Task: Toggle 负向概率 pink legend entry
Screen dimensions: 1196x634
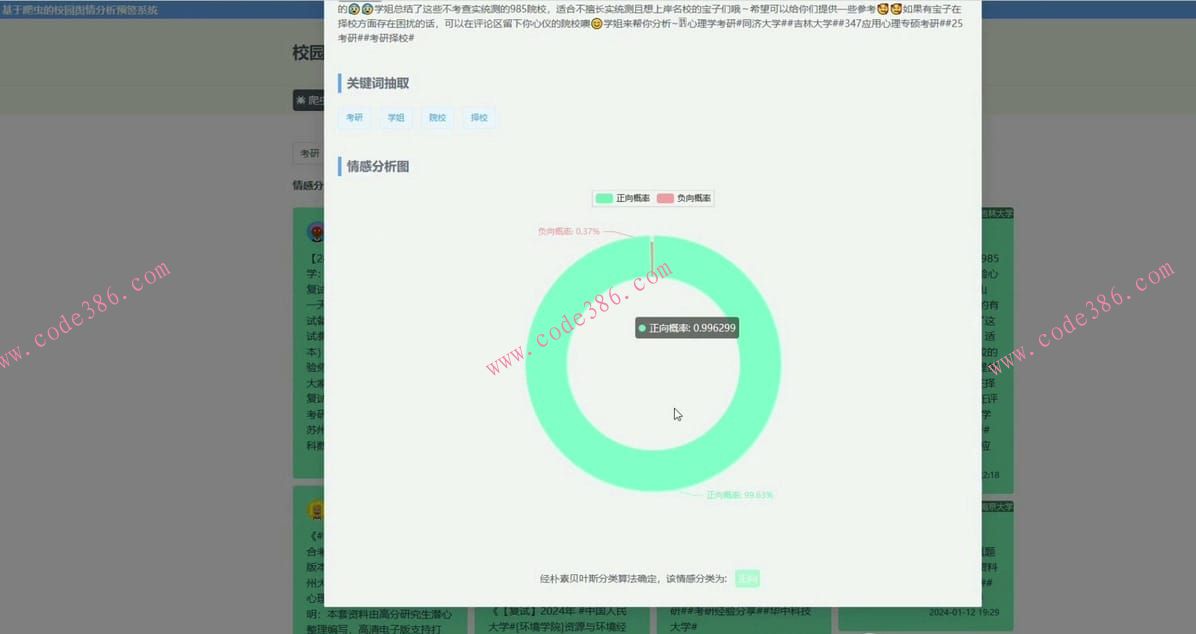Action: click(x=683, y=198)
